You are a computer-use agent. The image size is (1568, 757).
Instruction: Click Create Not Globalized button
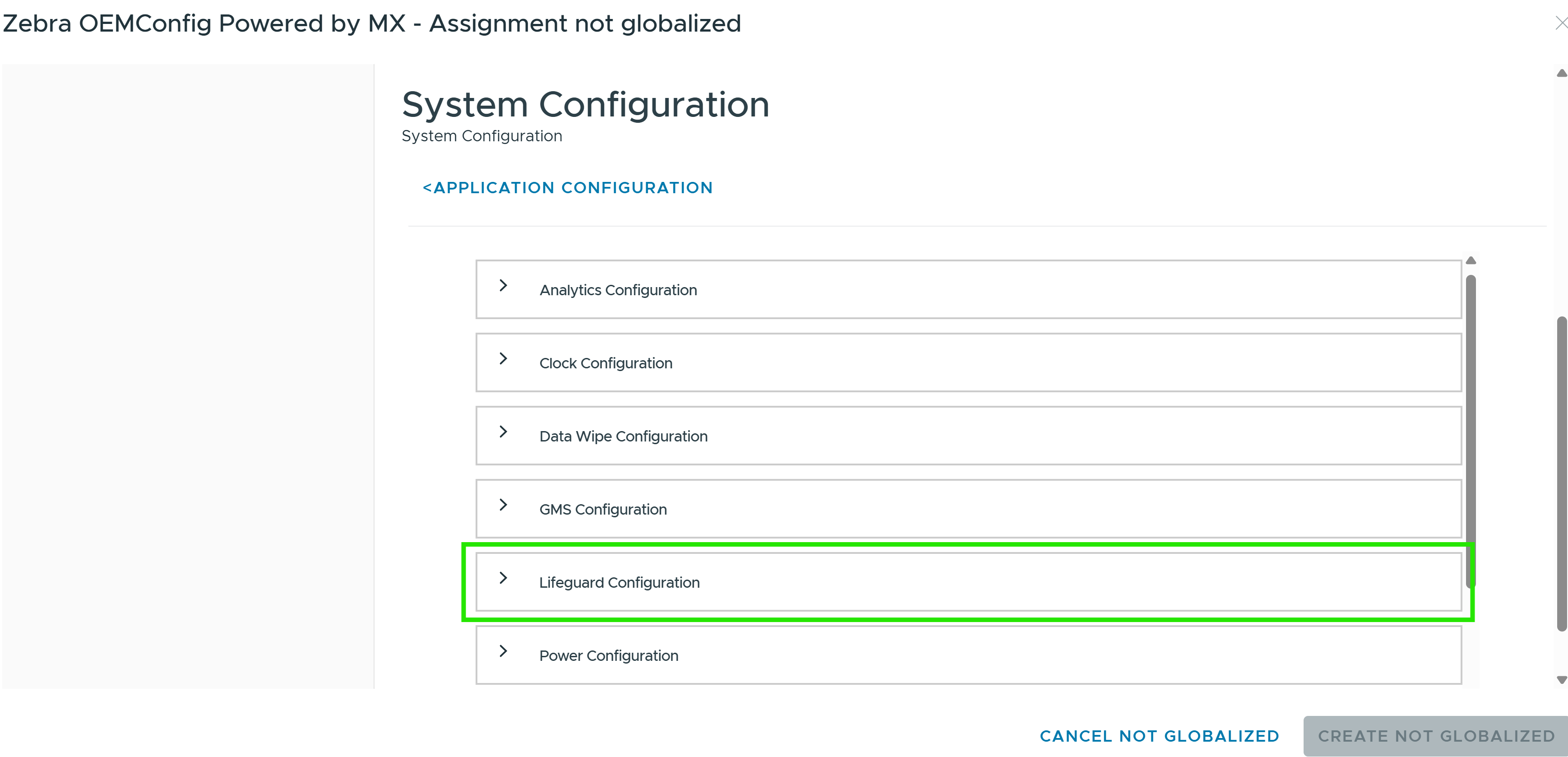(1436, 736)
